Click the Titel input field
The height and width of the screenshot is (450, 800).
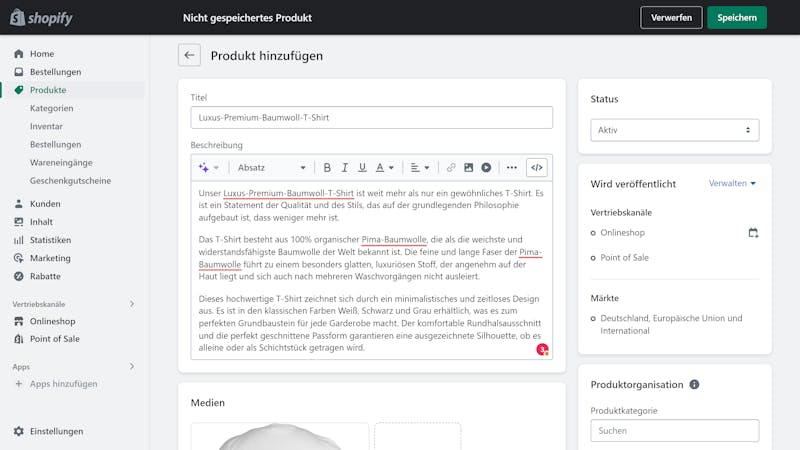[x=371, y=117]
